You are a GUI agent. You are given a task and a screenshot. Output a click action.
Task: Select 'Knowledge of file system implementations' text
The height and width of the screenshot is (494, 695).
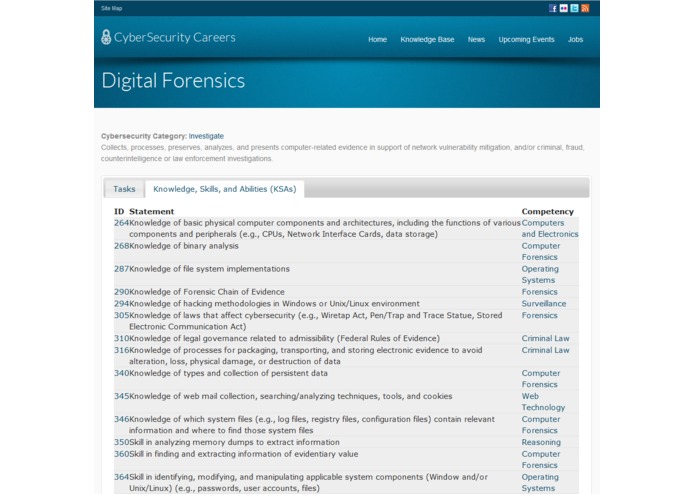[x=209, y=269]
